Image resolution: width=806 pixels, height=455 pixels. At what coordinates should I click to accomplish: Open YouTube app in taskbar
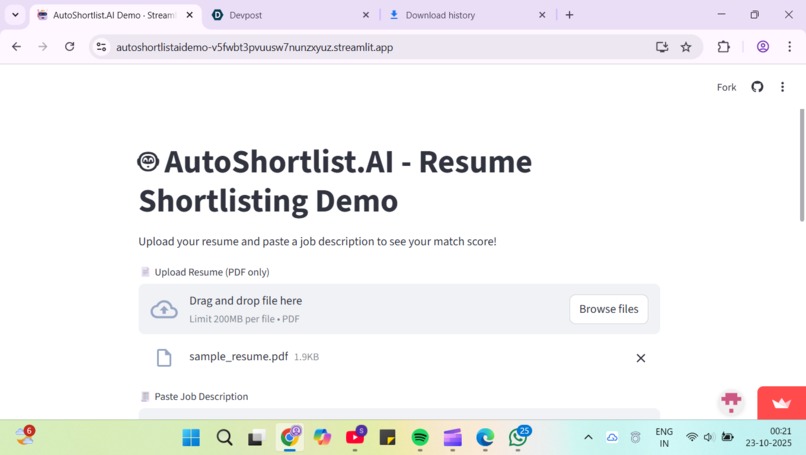pyautogui.click(x=355, y=437)
